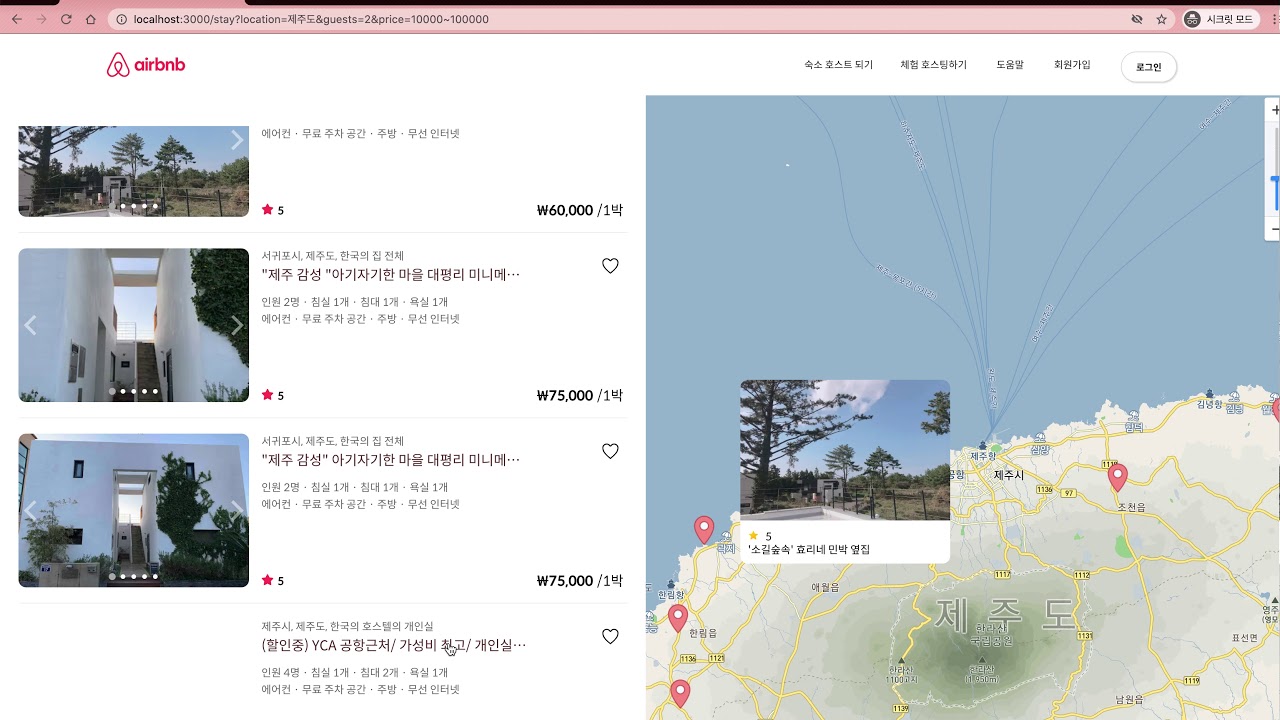
Task: Show next photo of stairway-between-walls listing
Action: tap(237, 325)
